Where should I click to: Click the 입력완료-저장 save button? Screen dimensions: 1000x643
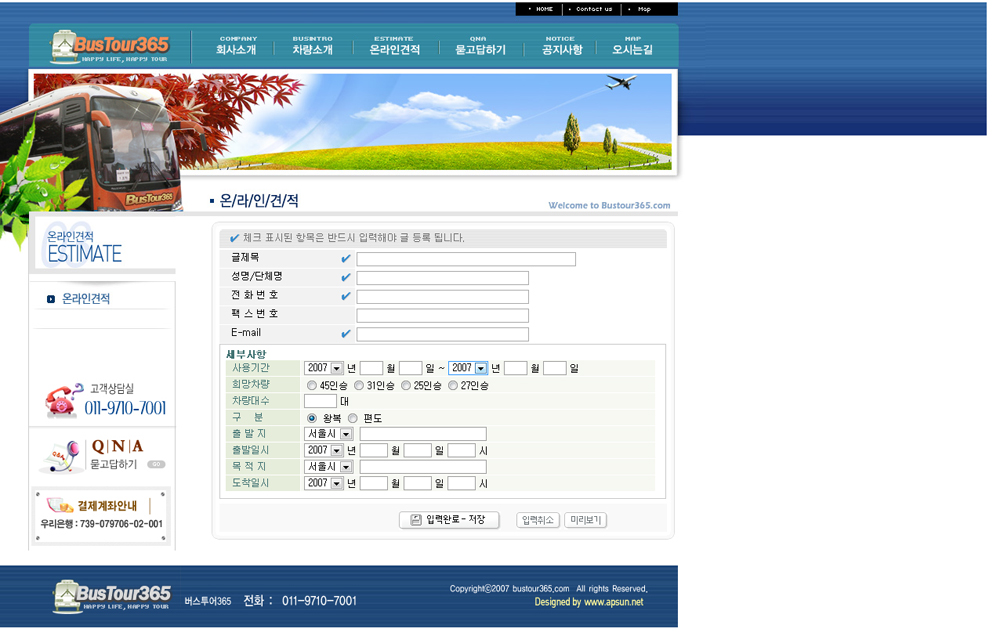tap(449, 520)
